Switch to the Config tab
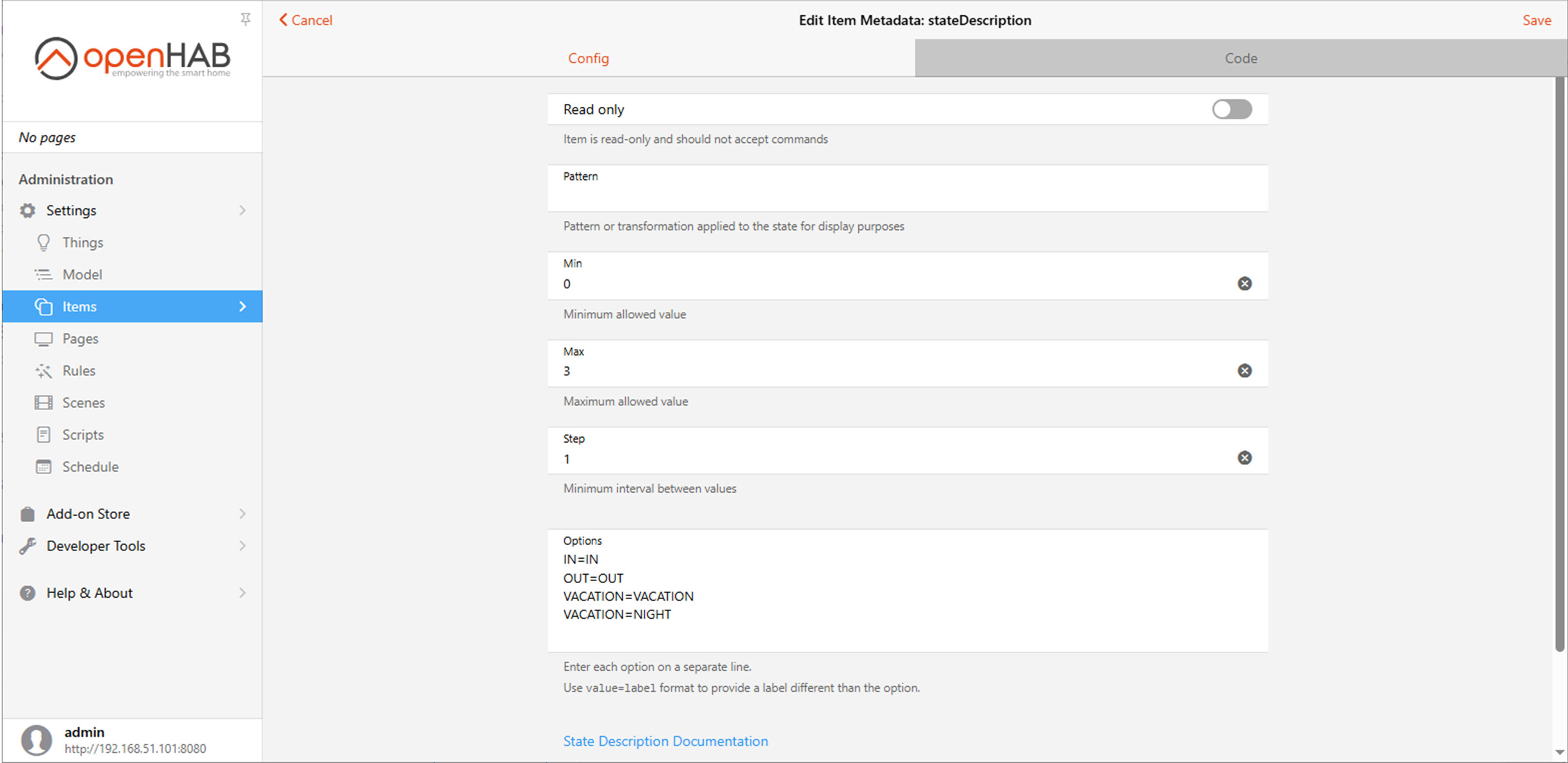The height and width of the screenshot is (763, 1568). (x=589, y=58)
